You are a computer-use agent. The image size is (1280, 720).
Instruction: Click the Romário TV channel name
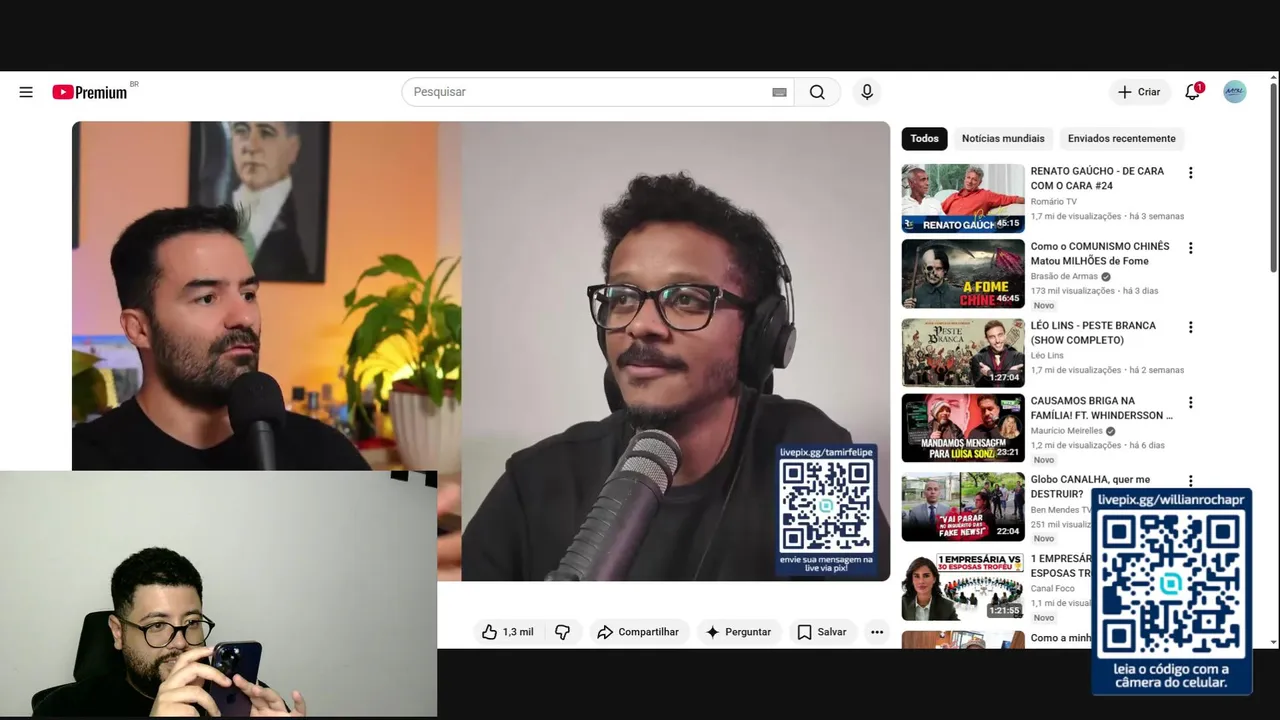(1054, 202)
